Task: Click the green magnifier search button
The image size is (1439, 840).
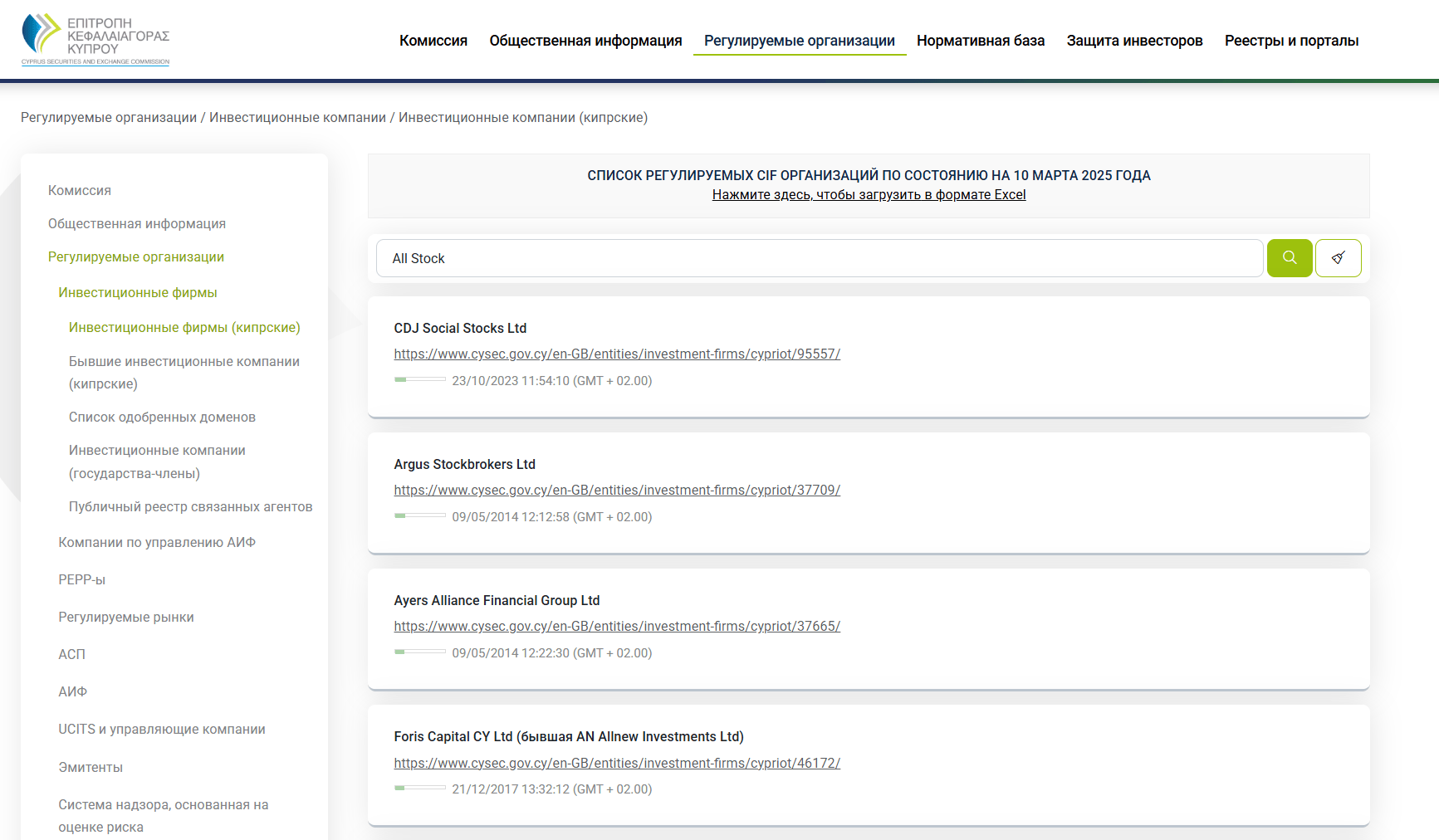Action: point(1289,258)
